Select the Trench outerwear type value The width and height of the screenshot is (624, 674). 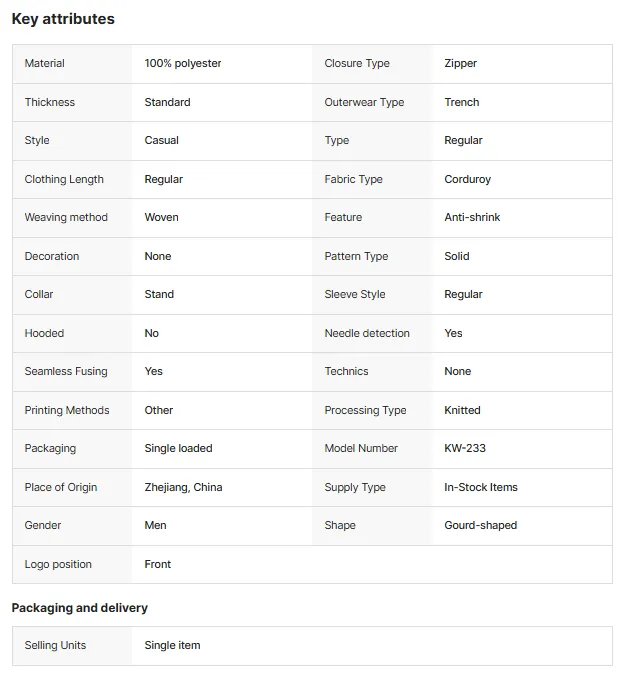pos(462,102)
